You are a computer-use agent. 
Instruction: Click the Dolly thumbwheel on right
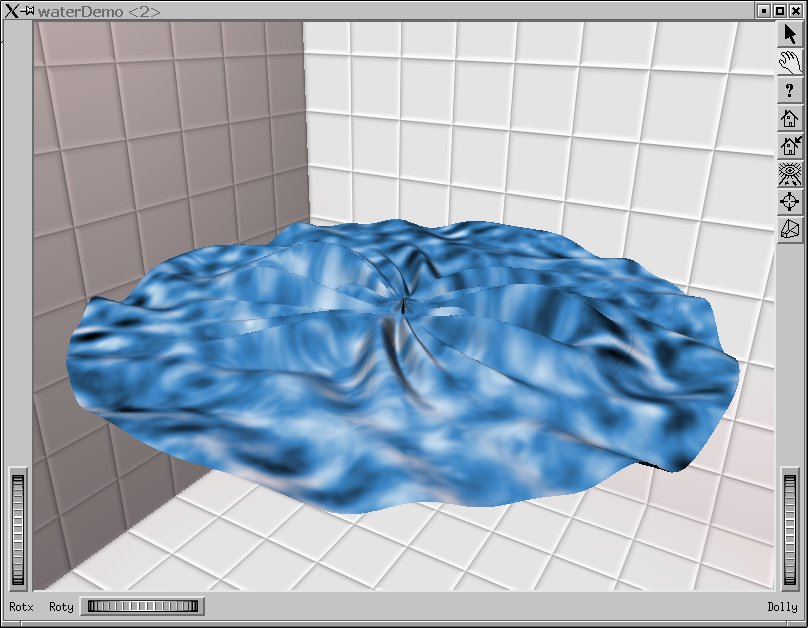pyautogui.click(x=790, y=530)
